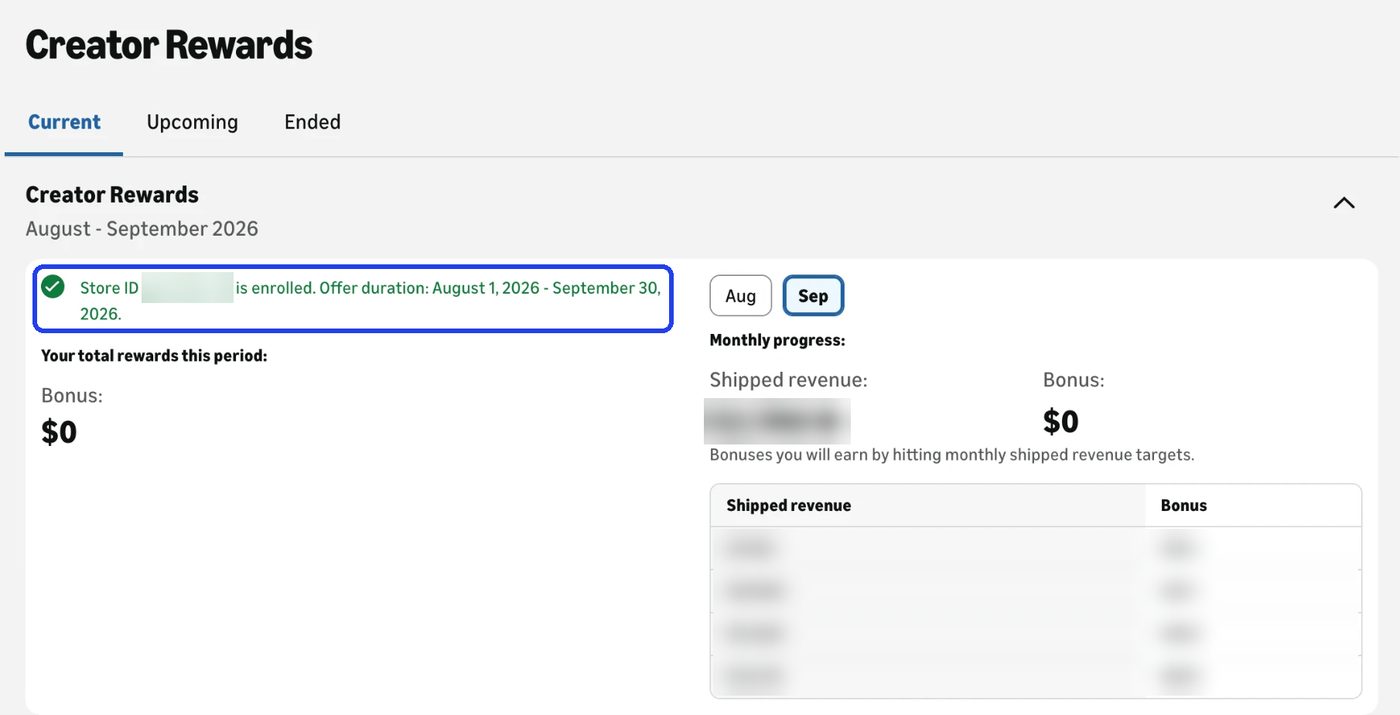Click the monthly revenue targets description text
Viewport: 1400px width, 715px height.
(952, 455)
